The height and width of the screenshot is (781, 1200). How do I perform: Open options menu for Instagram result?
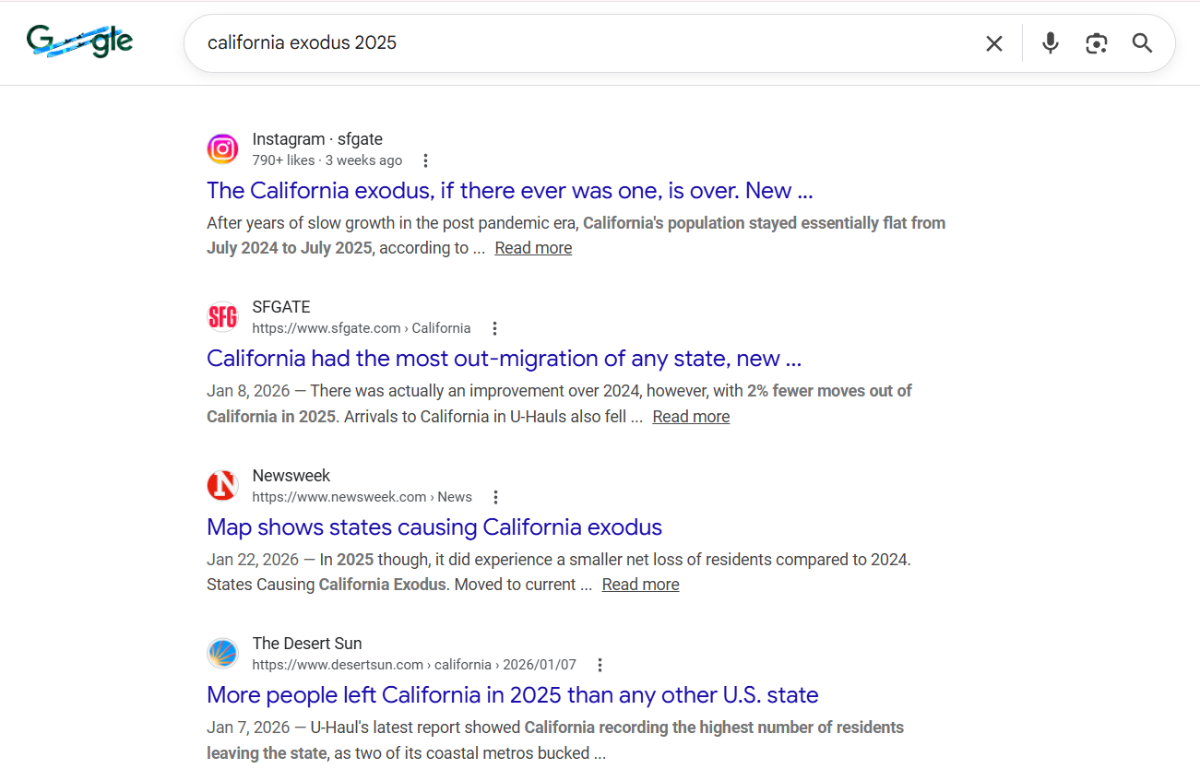click(x=426, y=160)
